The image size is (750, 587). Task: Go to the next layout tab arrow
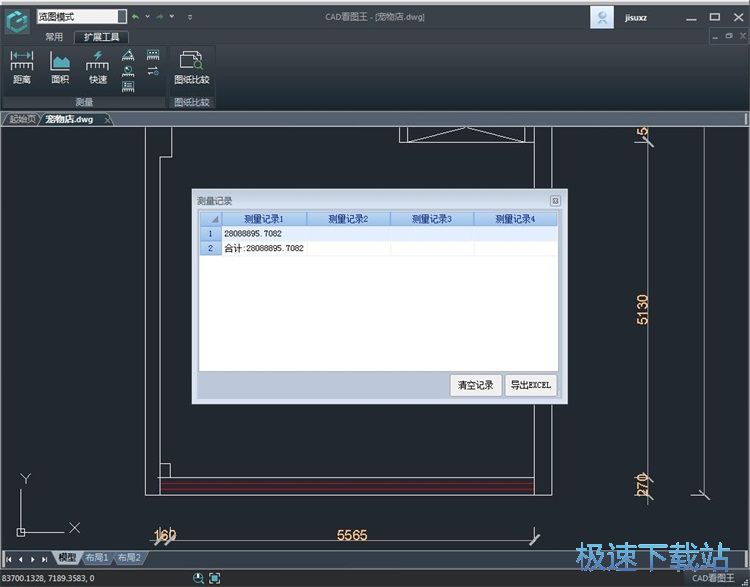tap(33, 559)
